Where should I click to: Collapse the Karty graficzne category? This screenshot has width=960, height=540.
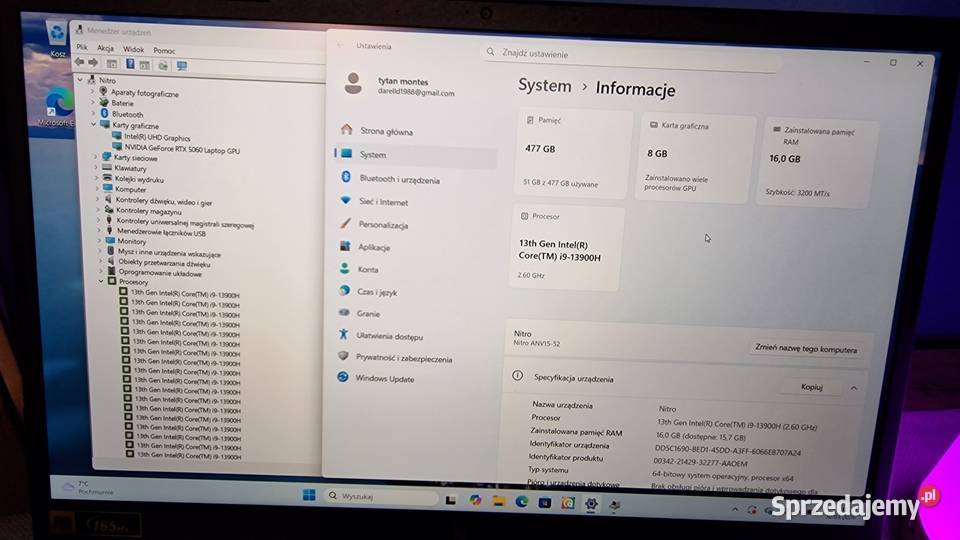pyautogui.click(x=94, y=124)
